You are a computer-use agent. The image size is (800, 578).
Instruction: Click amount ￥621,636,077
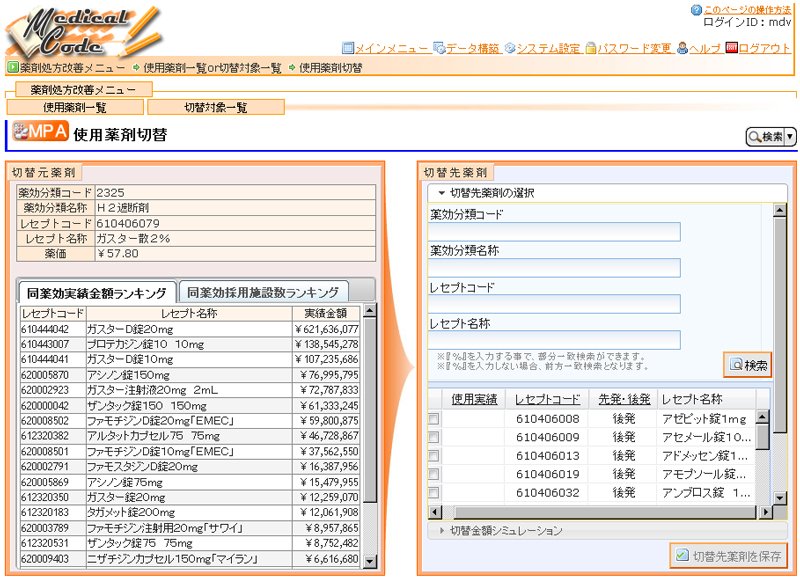tap(326, 330)
